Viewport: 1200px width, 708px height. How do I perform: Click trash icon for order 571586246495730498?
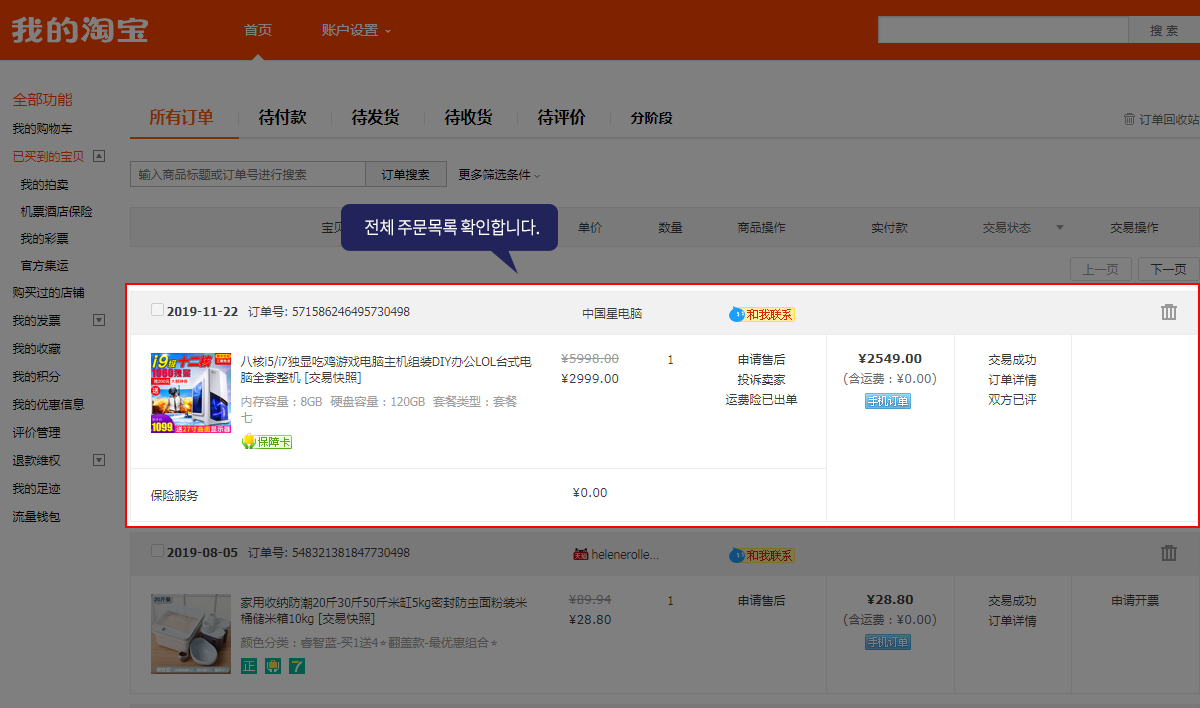pyautogui.click(x=1168, y=312)
